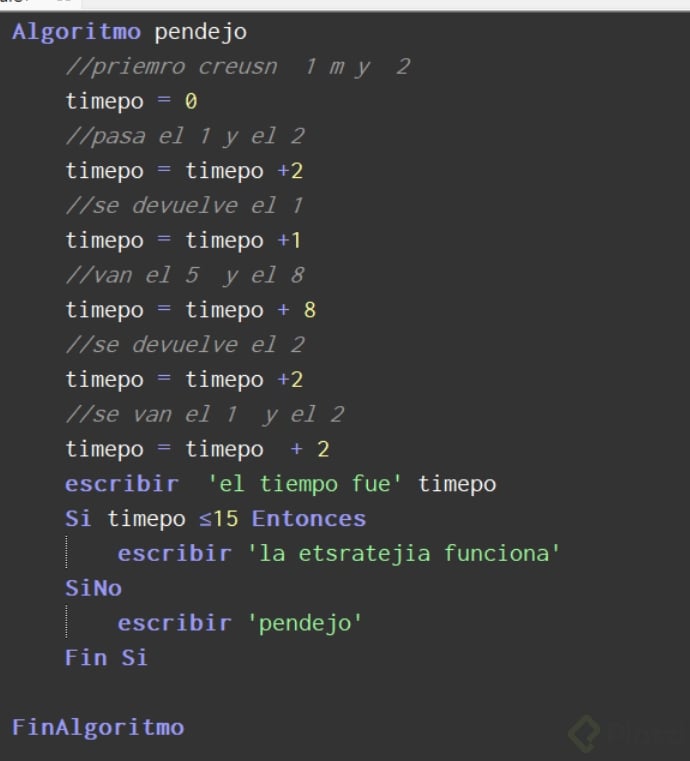Image resolution: width=690 pixels, height=761 pixels.
Task: Click the comment //van el 5 y el 8
Action: pyautogui.click(x=185, y=275)
